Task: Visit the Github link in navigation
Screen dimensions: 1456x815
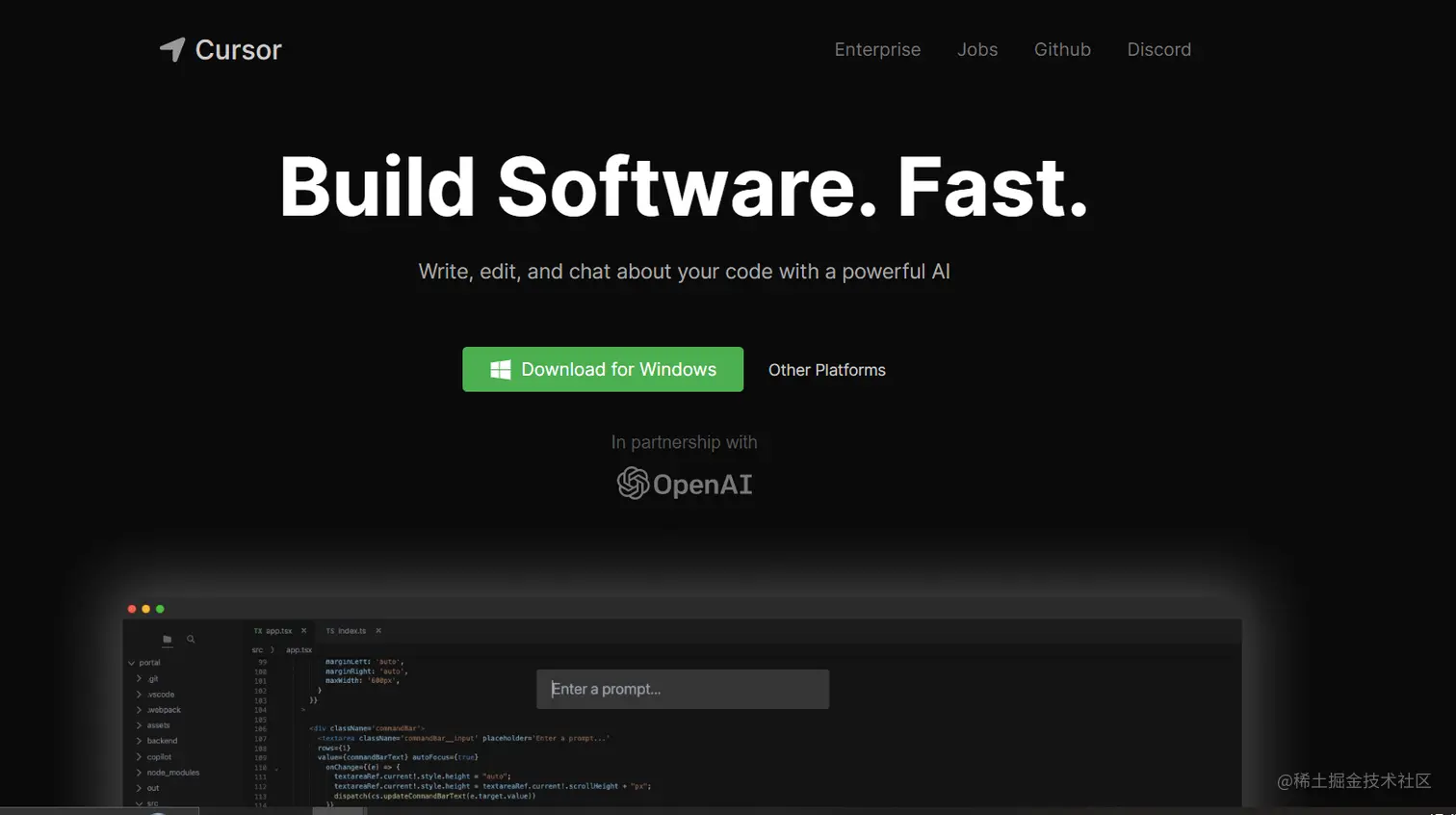Action: (x=1062, y=49)
